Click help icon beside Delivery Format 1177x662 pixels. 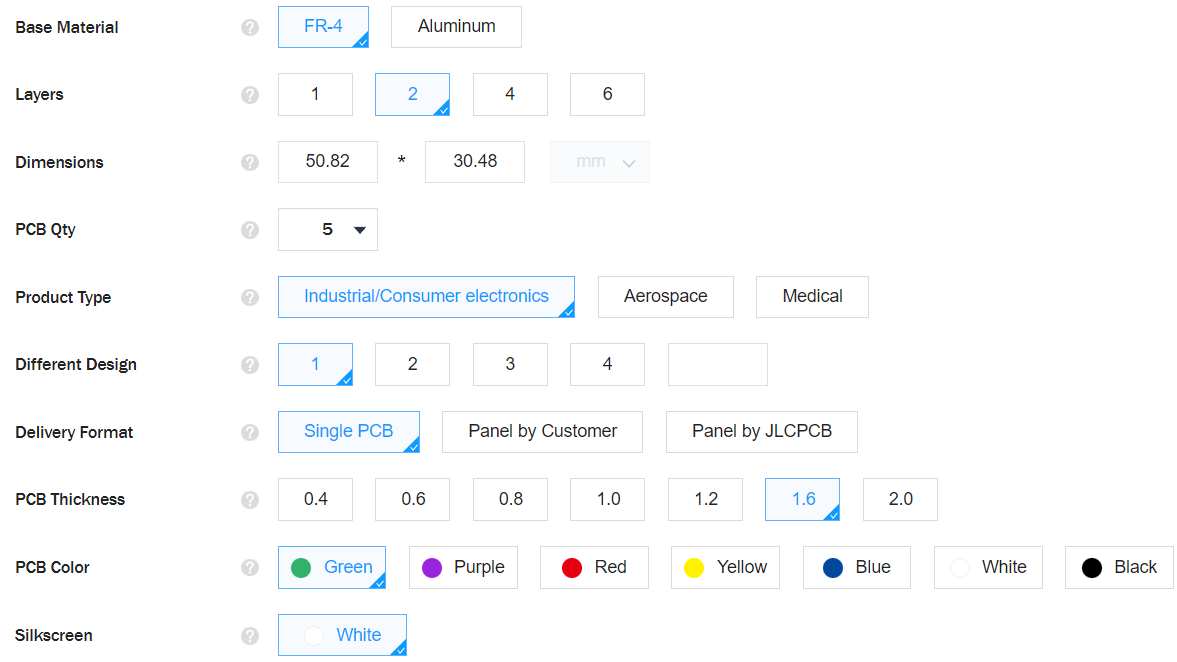(250, 432)
